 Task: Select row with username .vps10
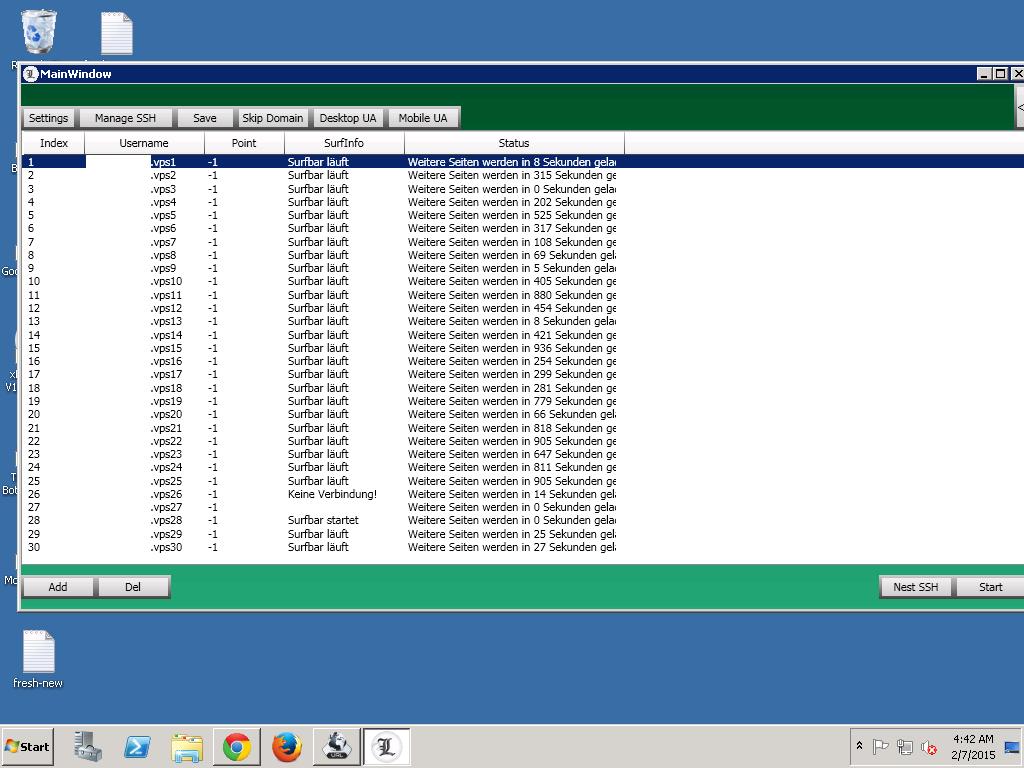(522, 281)
